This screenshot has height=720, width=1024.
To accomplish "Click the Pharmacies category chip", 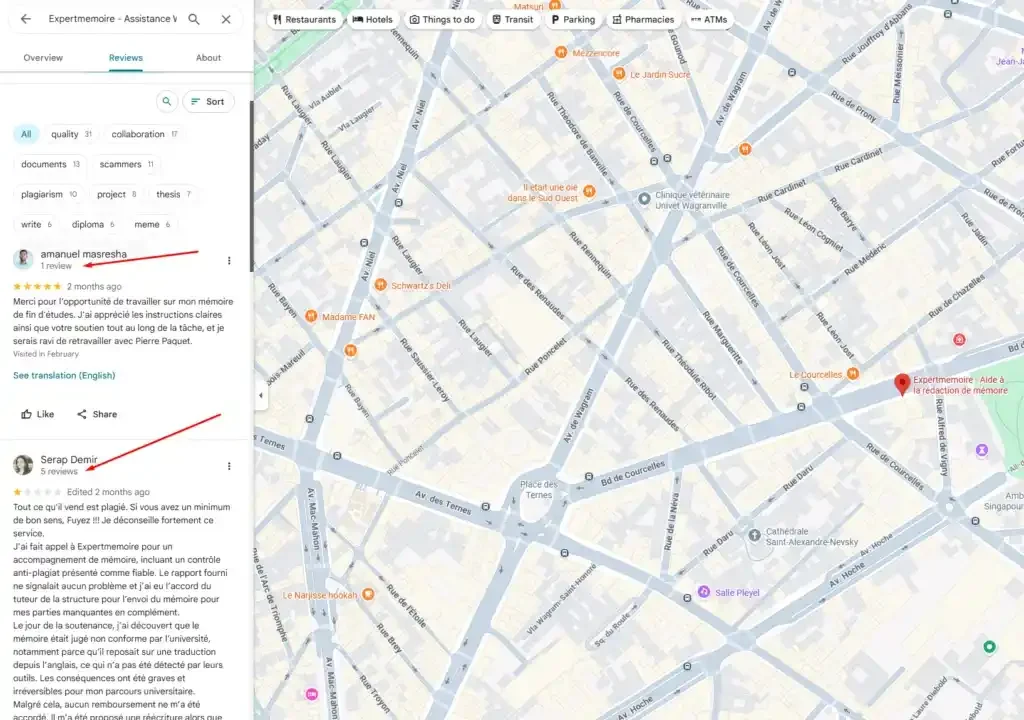I will (643, 20).
